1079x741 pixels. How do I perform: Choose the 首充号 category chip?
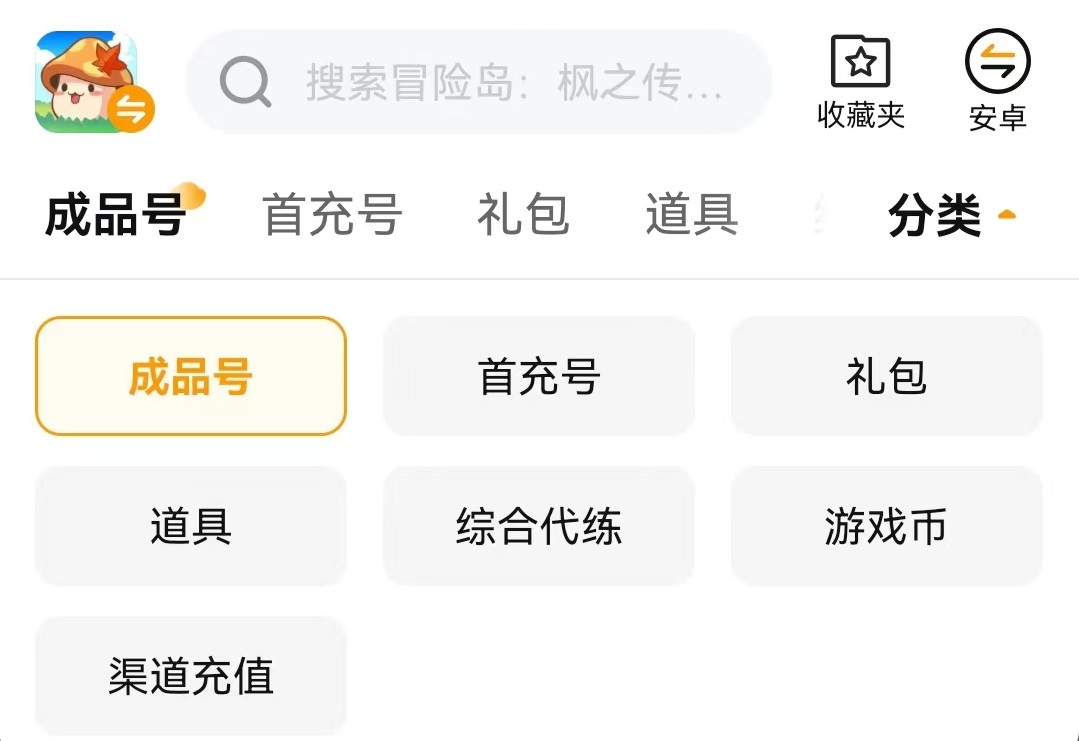[539, 377]
